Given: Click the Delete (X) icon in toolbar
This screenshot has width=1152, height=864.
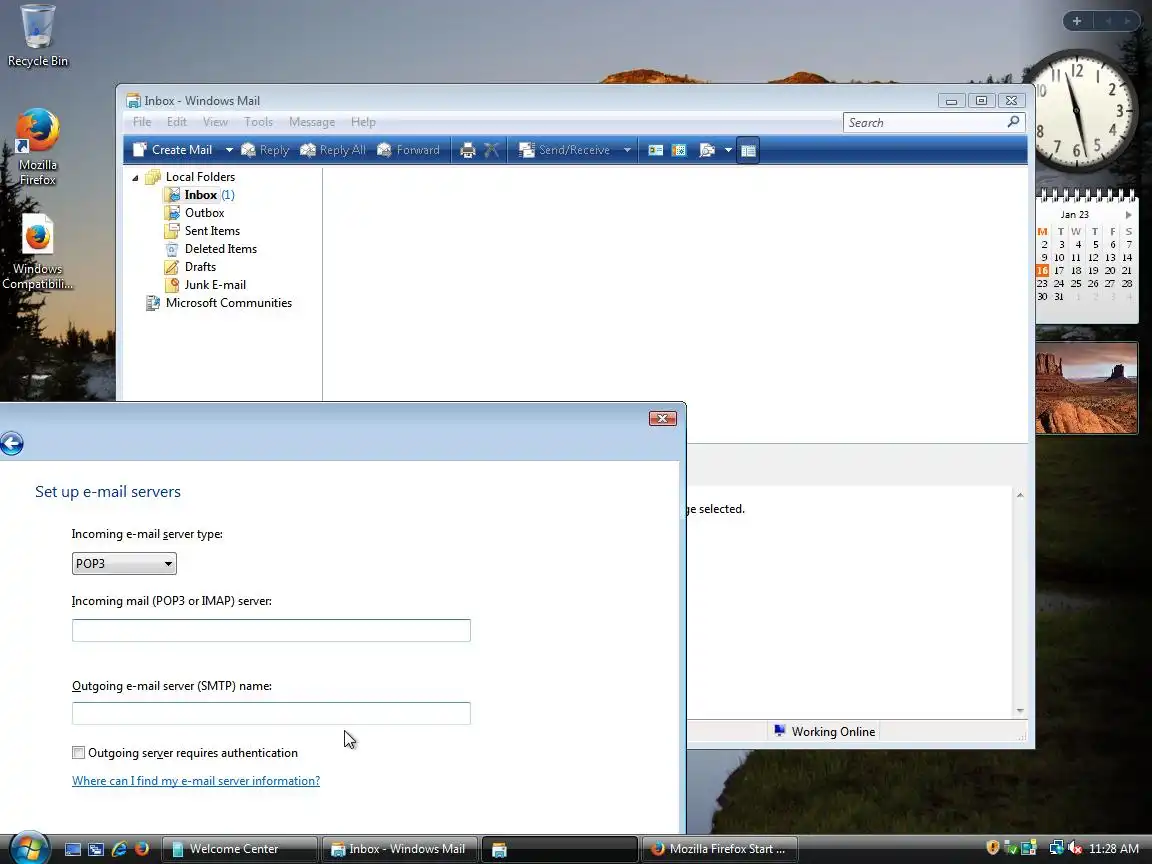Looking at the screenshot, I should 492,151.
